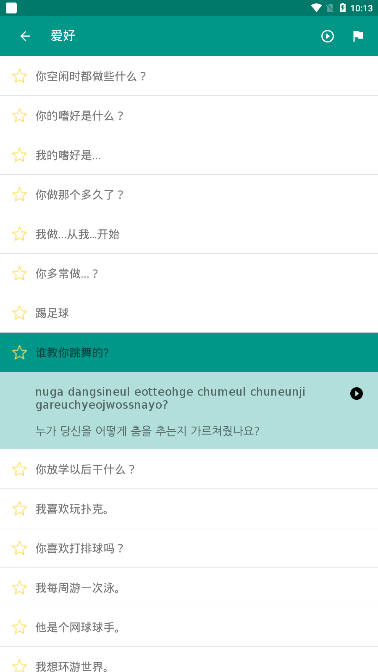378x672 pixels.
Task: Tap the phrase 我做...从我...开始
Action: (x=189, y=234)
